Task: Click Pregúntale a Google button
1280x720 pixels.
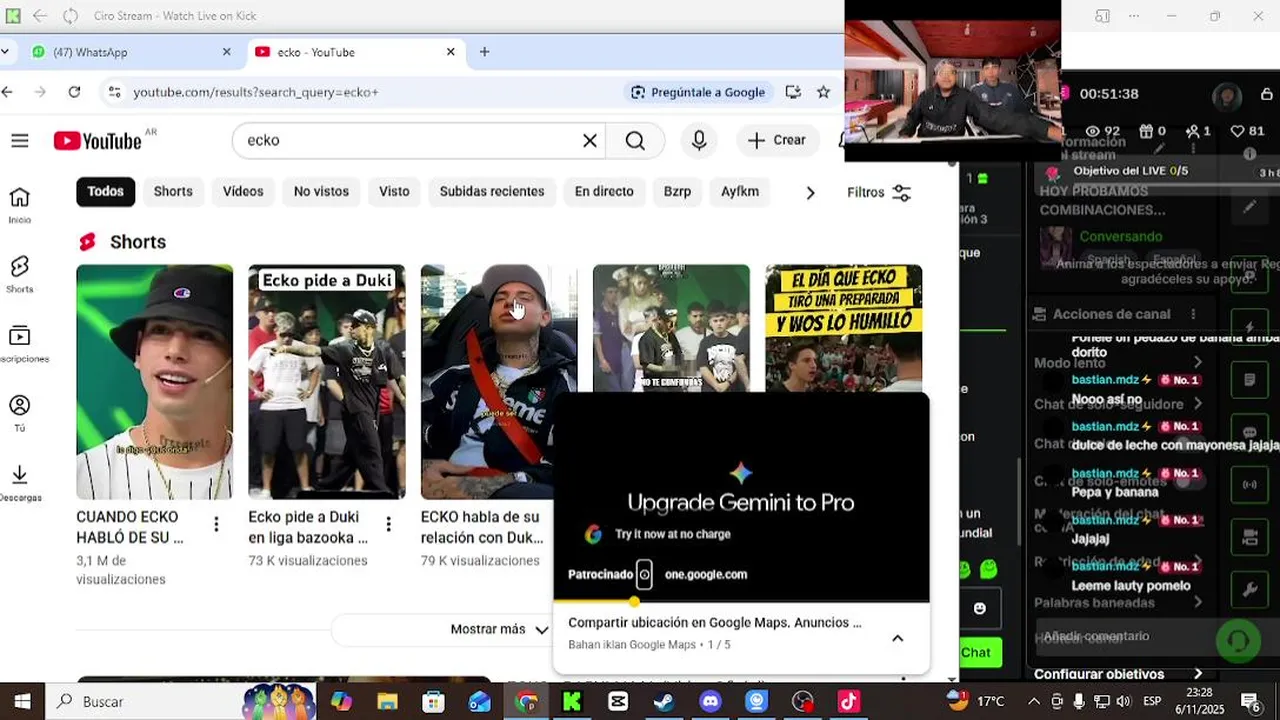Action: 698,92
